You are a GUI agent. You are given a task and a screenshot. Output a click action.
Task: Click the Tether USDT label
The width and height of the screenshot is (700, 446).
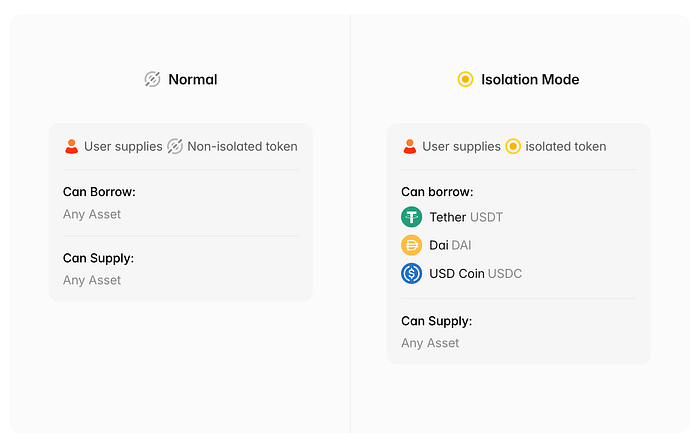(x=465, y=217)
